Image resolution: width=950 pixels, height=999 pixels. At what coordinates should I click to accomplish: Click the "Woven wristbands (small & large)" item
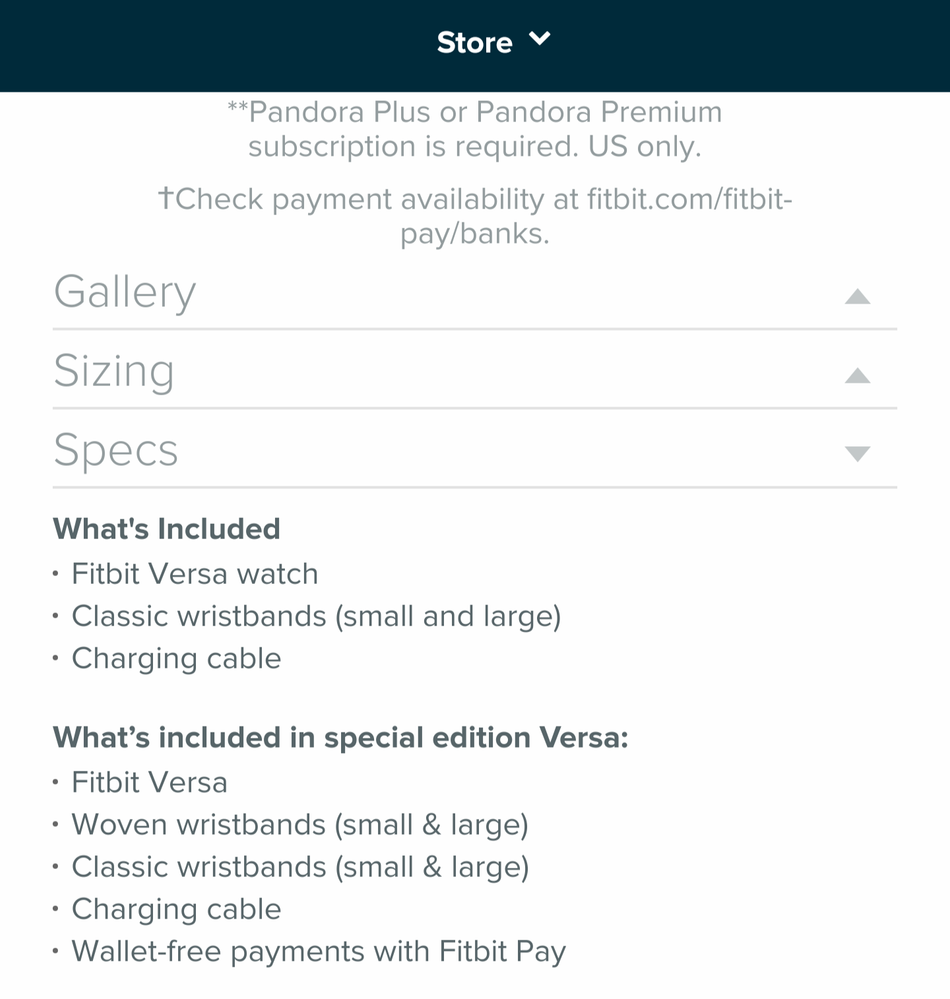[x=300, y=824]
